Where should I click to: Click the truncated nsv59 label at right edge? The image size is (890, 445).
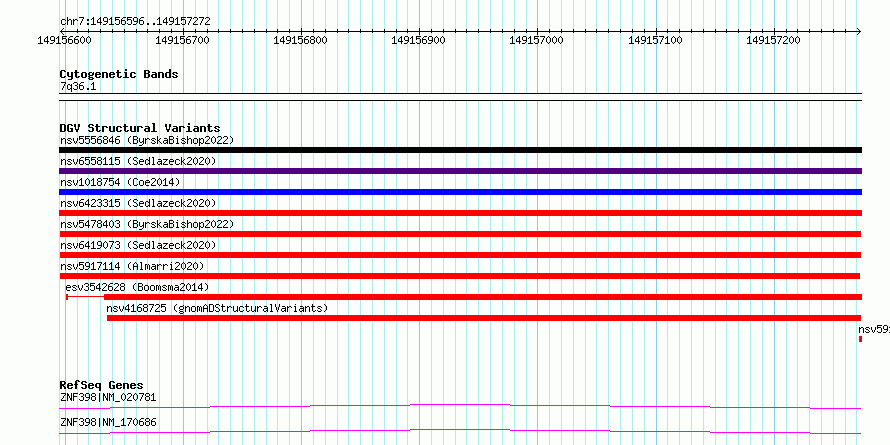874,329
